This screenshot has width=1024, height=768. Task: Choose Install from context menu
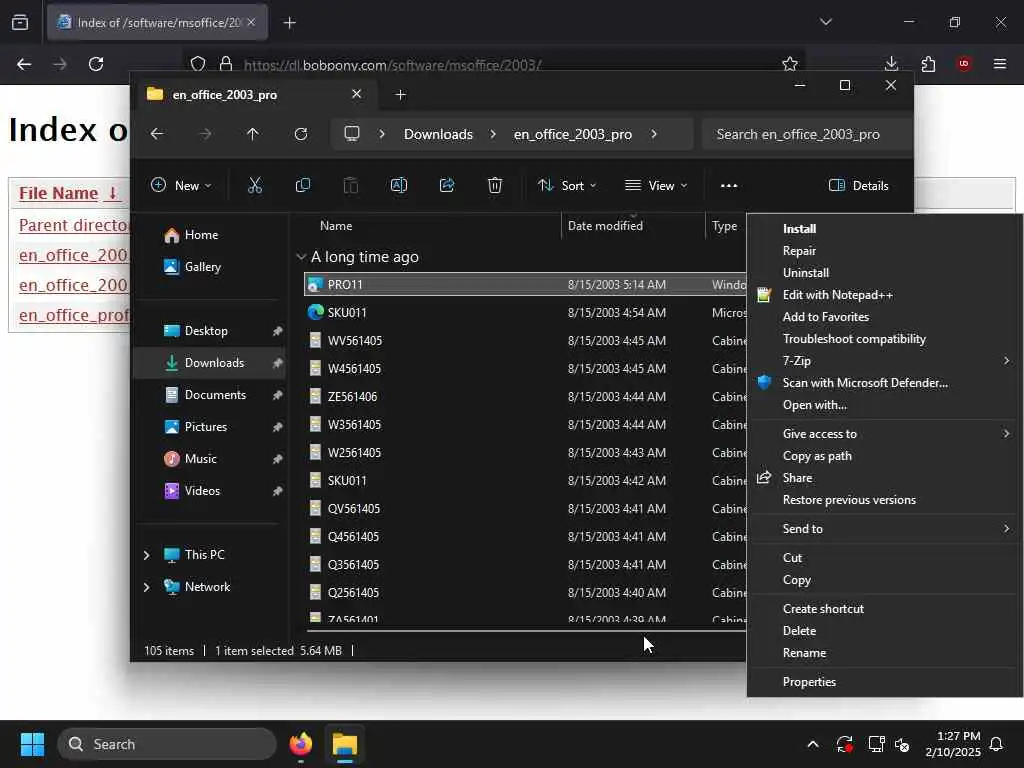coord(799,229)
